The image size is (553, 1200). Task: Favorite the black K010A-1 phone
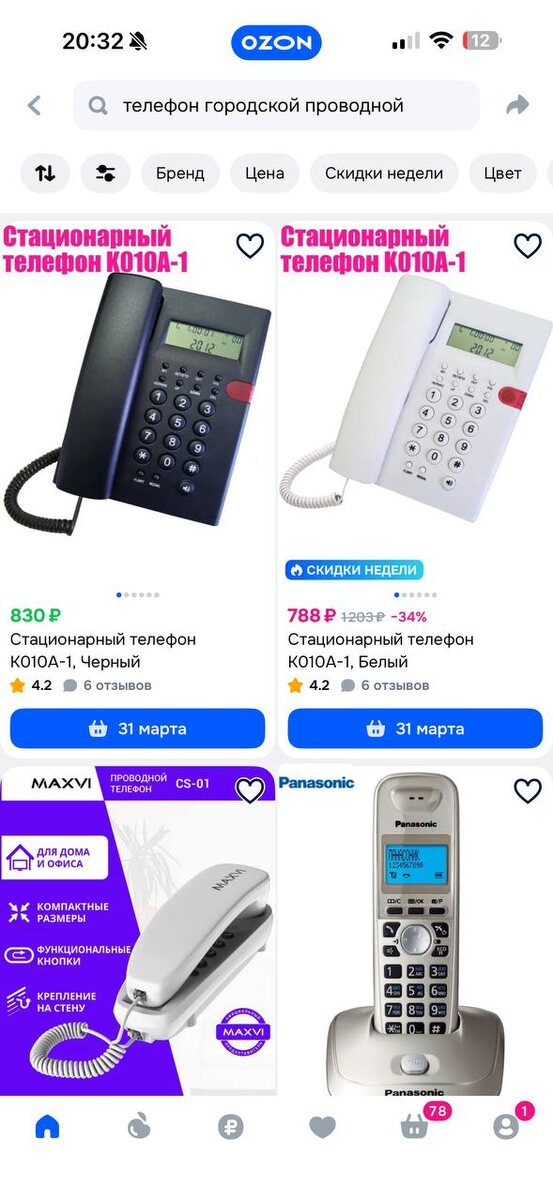pos(249,246)
